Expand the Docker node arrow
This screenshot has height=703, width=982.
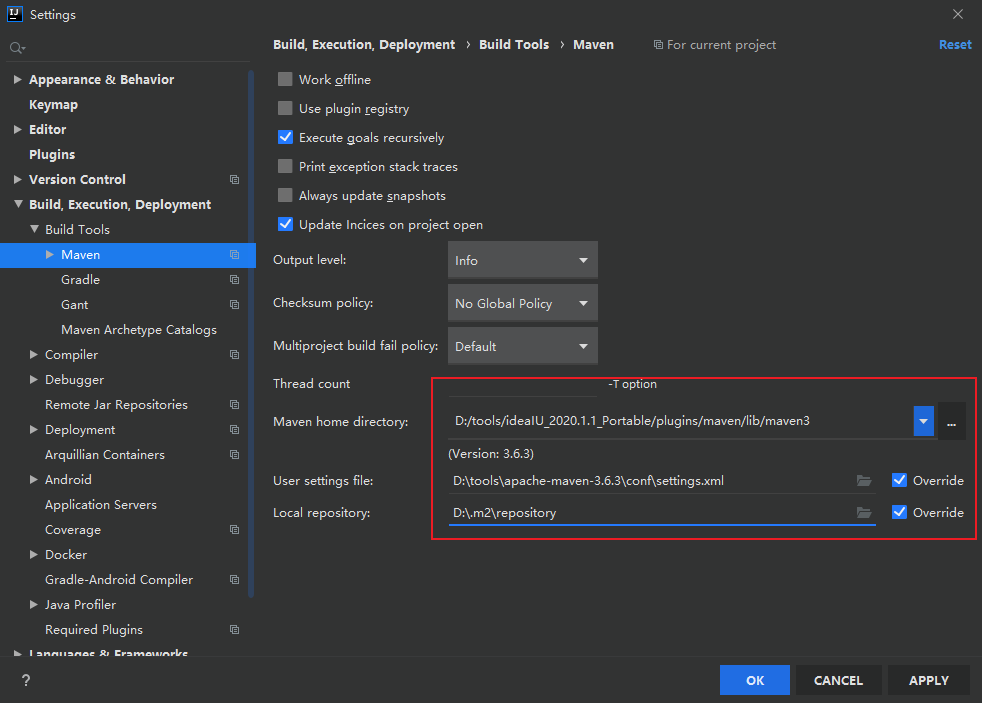coord(34,555)
